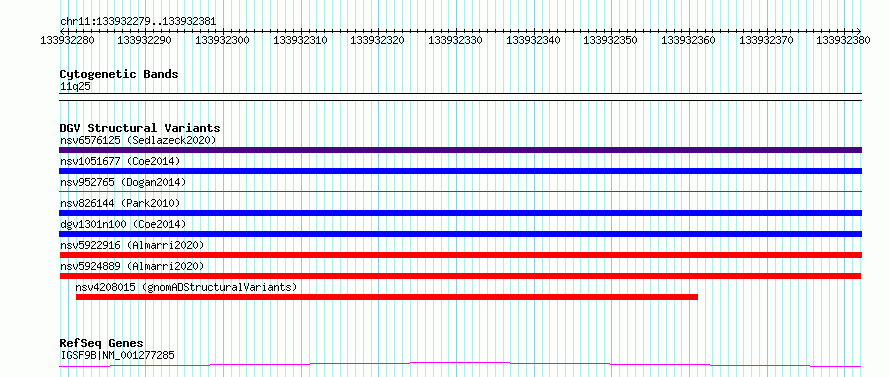Click the dark purple nsv6576125 variant bar
Screen dimensions: 890x377
click(460, 150)
